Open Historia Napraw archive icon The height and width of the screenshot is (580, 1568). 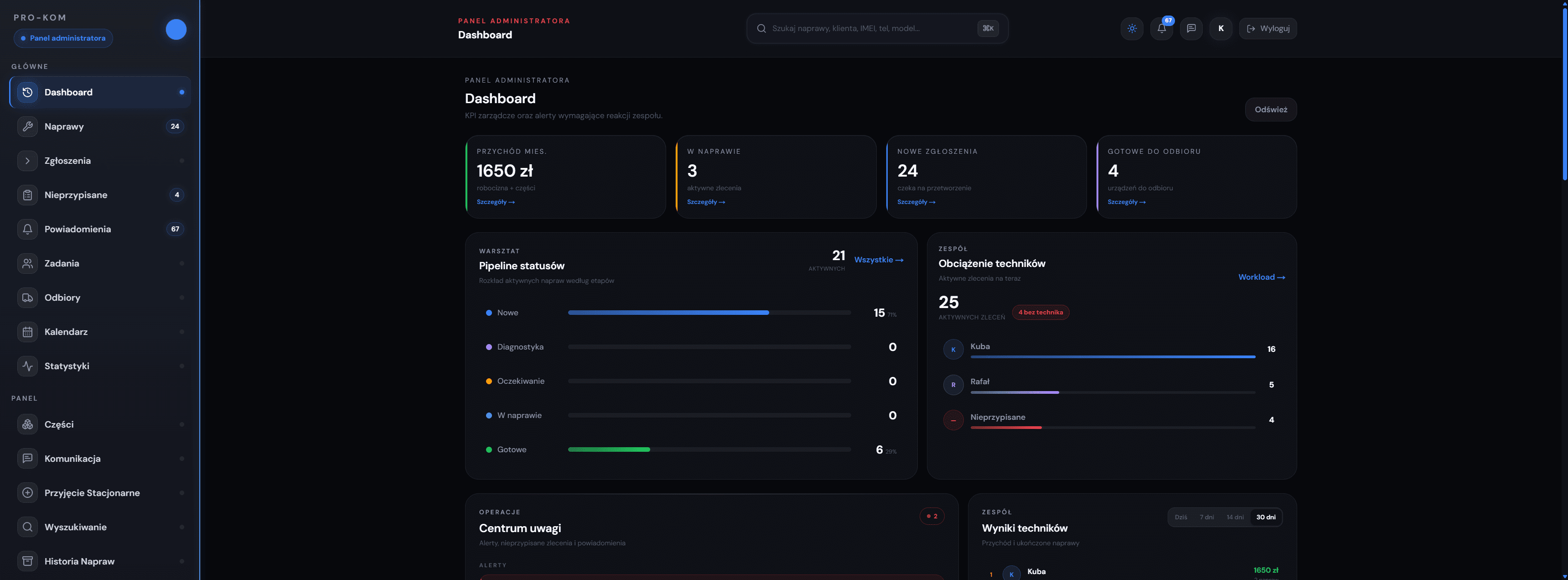pos(27,560)
